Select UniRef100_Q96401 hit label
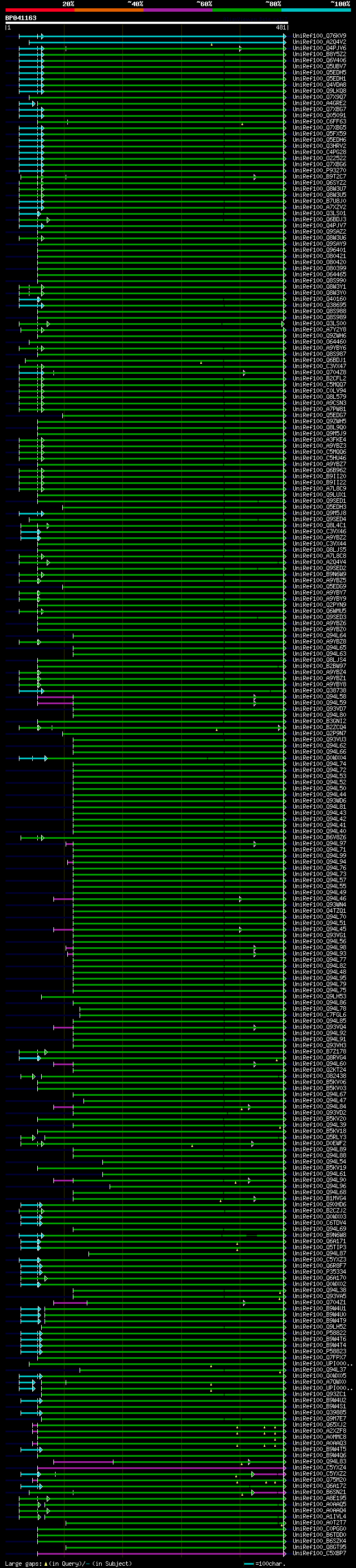 tap(319, 250)
